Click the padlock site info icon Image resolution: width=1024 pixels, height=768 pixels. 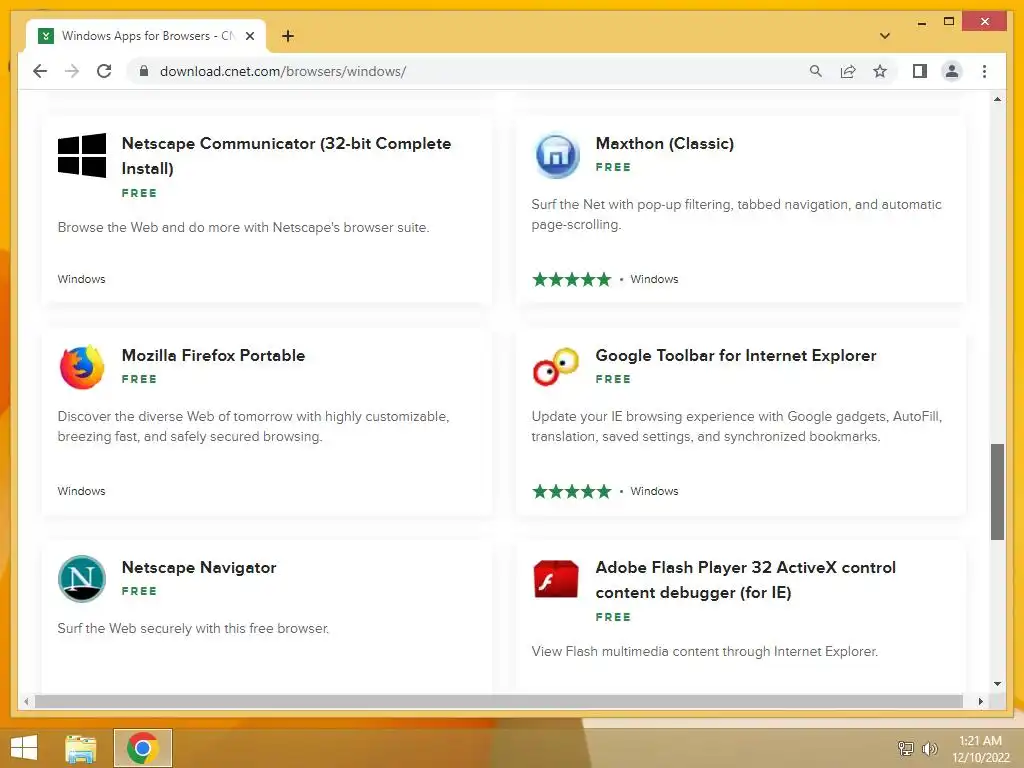point(144,71)
